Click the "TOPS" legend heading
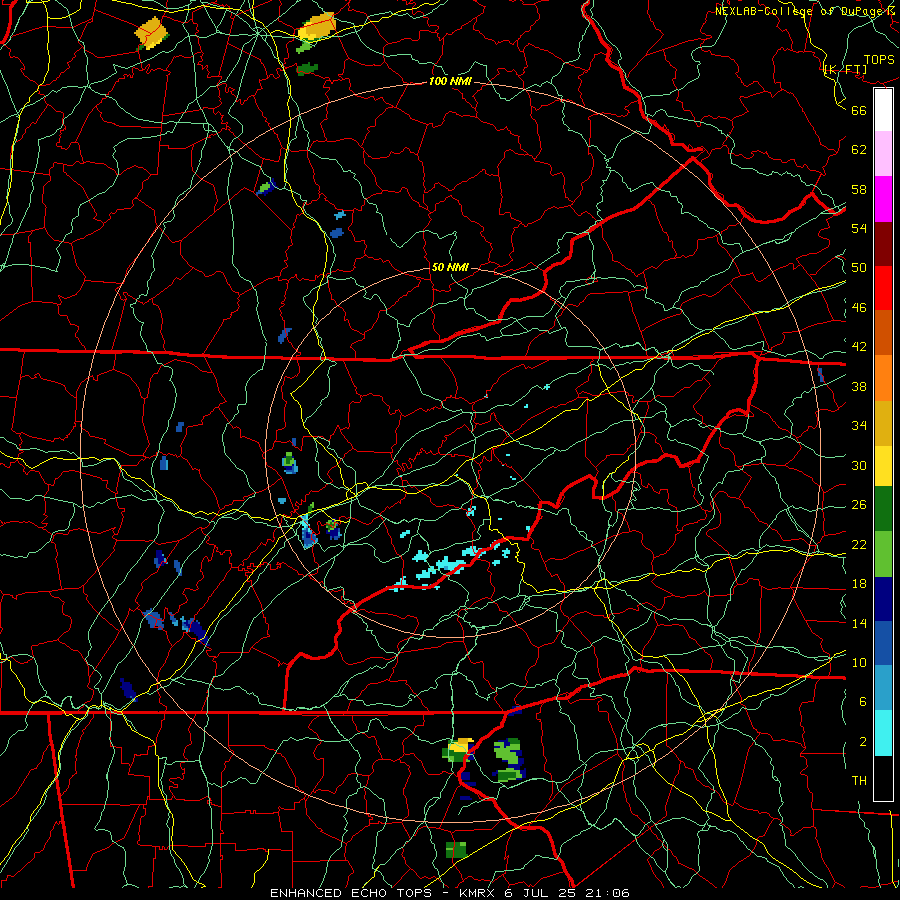Viewport: 900px width, 900px height. tap(879, 60)
